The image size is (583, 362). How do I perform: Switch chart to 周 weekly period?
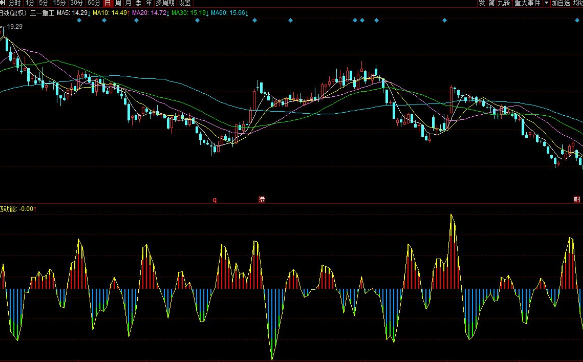coord(118,3)
